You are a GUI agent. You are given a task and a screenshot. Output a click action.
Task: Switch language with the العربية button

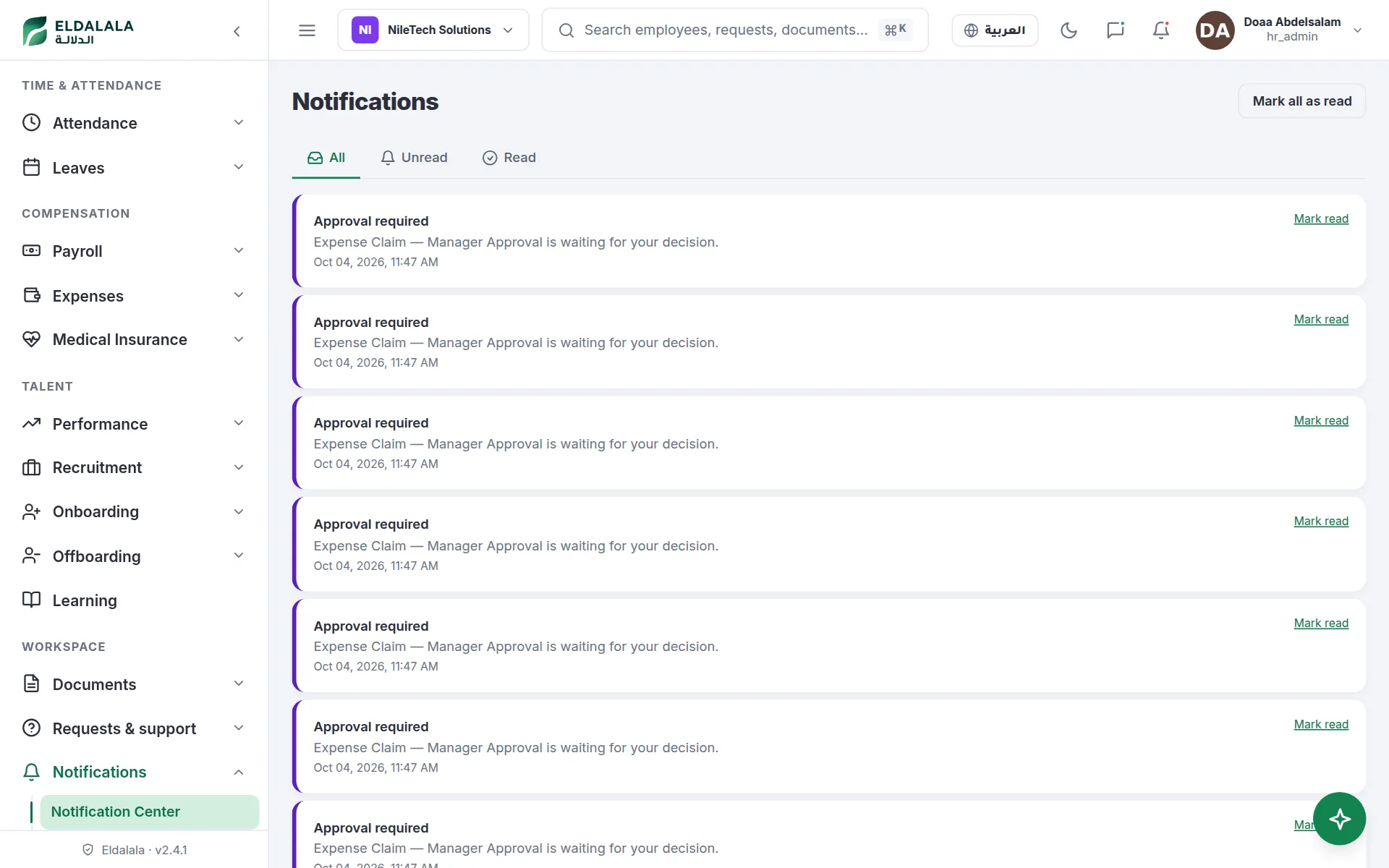(x=995, y=30)
